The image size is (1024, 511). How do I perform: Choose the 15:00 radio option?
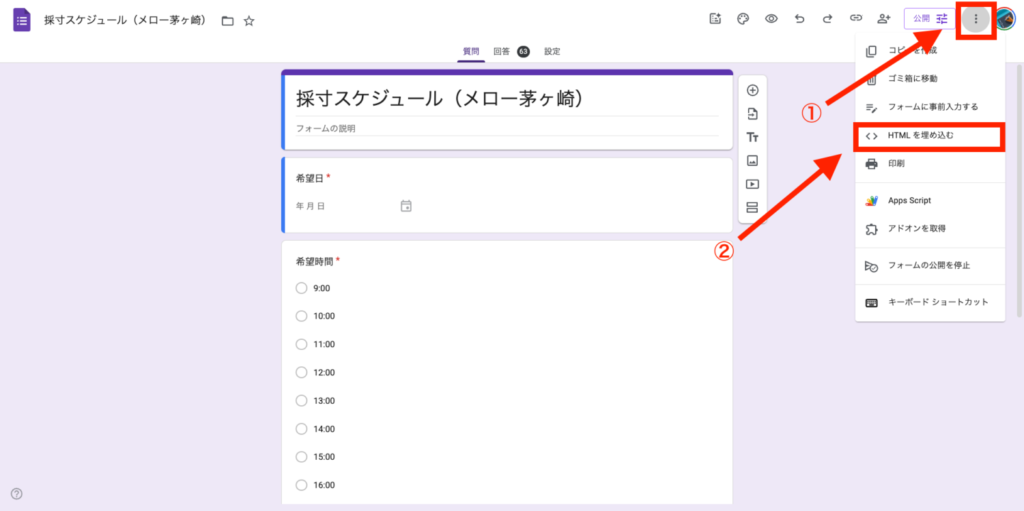[301, 456]
